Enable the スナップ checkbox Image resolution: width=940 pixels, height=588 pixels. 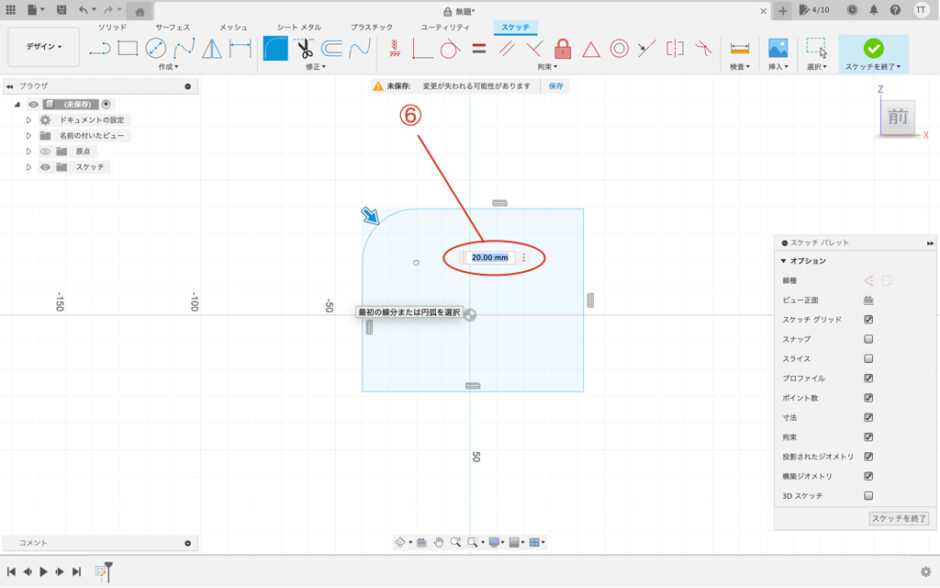(x=868, y=339)
